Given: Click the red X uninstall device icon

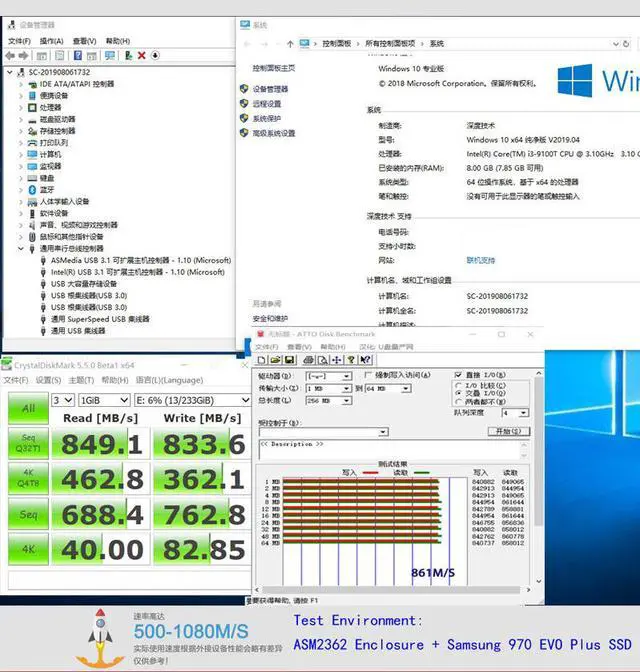Looking at the screenshot, I should click(x=141, y=56).
